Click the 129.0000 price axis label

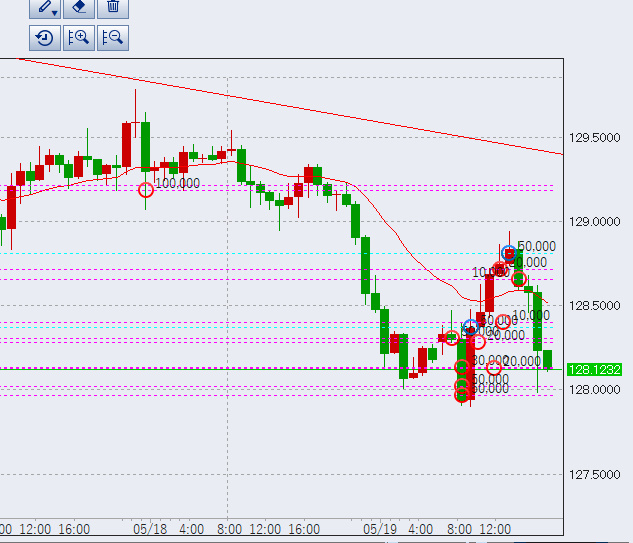[x=594, y=222]
